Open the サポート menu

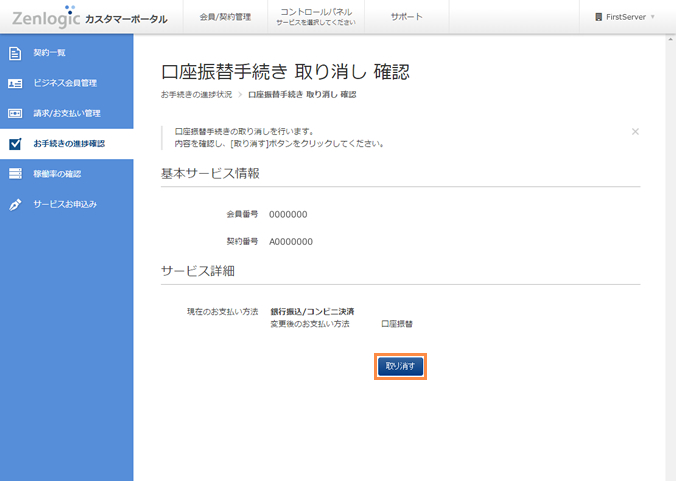pyautogui.click(x=407, y=17)
